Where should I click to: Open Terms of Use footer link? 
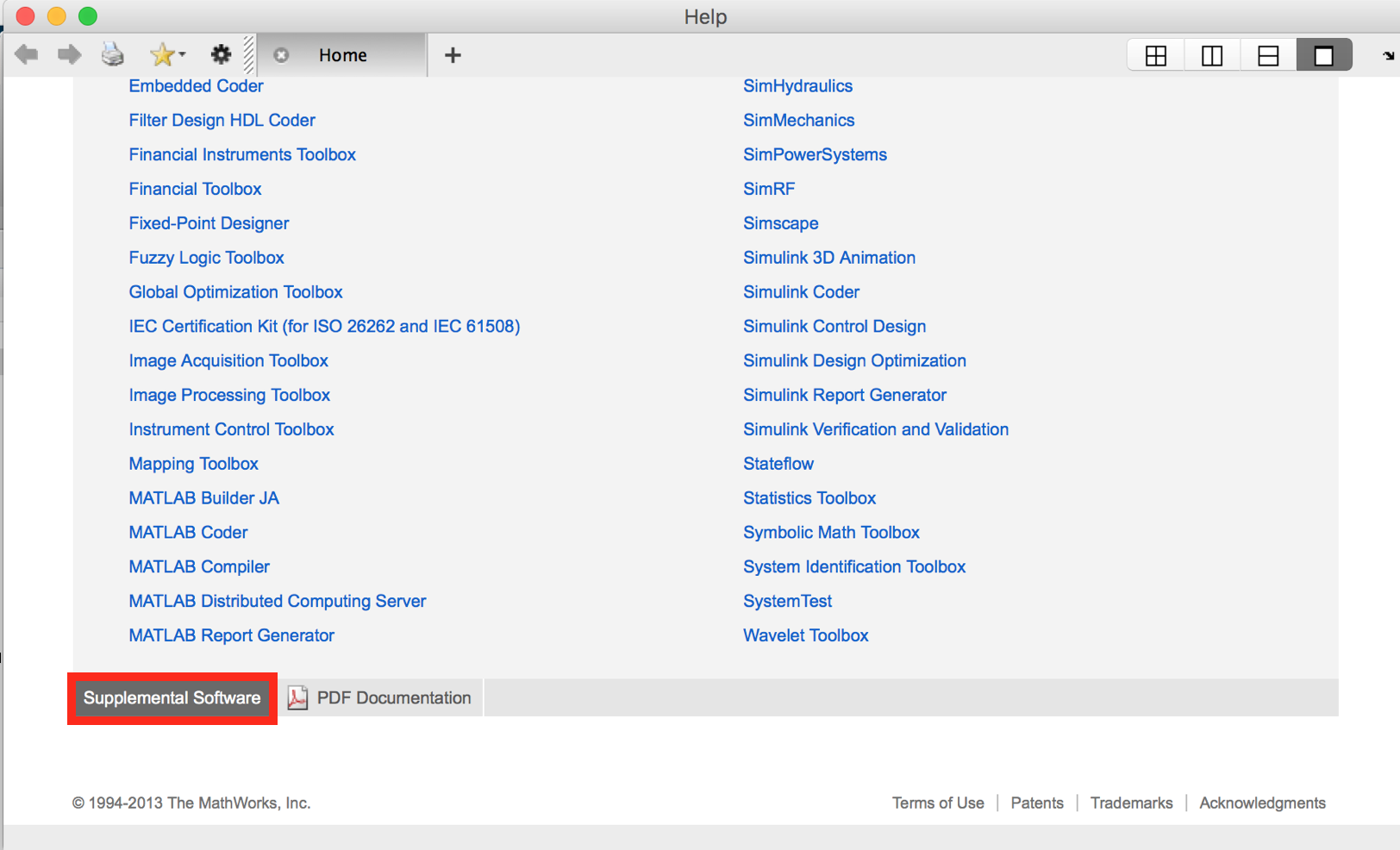point(938,803)
